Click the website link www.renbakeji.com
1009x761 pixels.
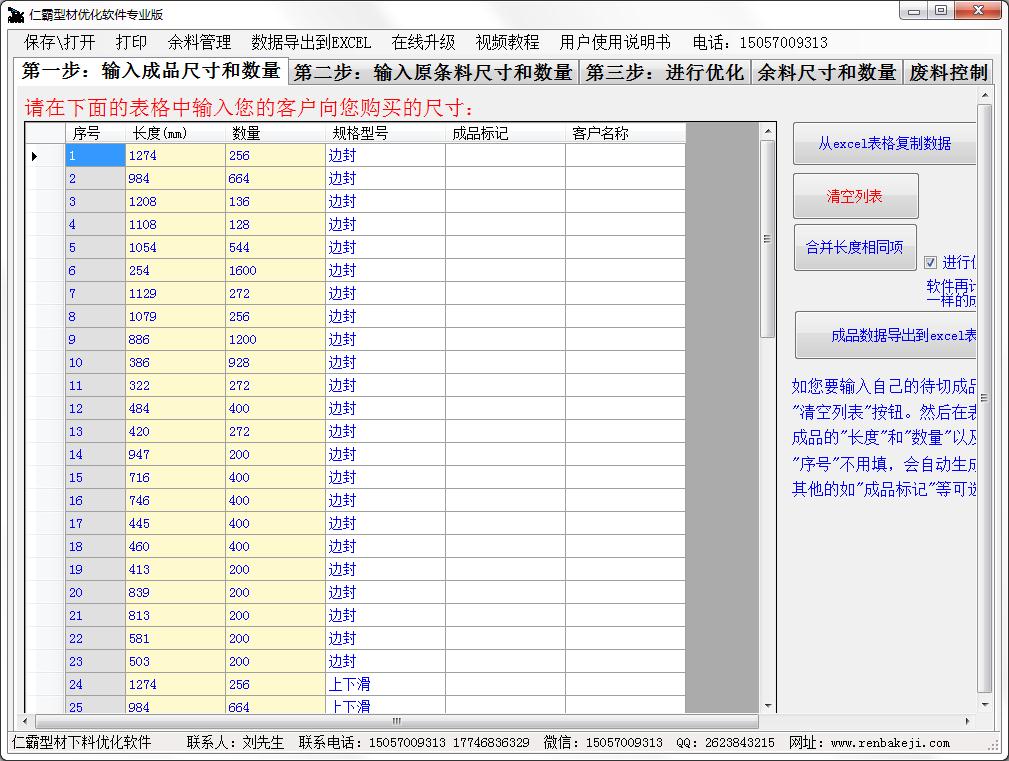[x=888, y=744]
